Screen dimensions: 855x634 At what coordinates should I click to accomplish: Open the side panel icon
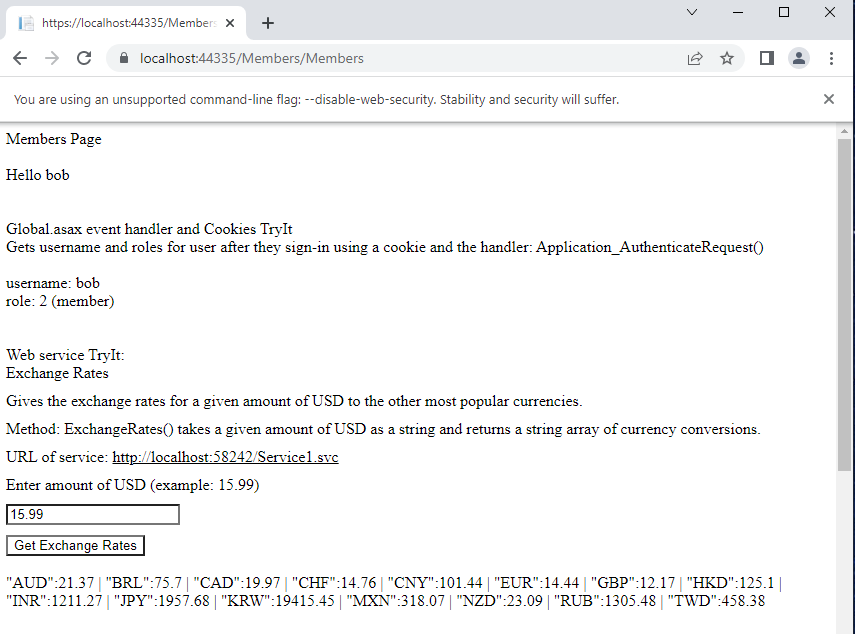(765, 59)
